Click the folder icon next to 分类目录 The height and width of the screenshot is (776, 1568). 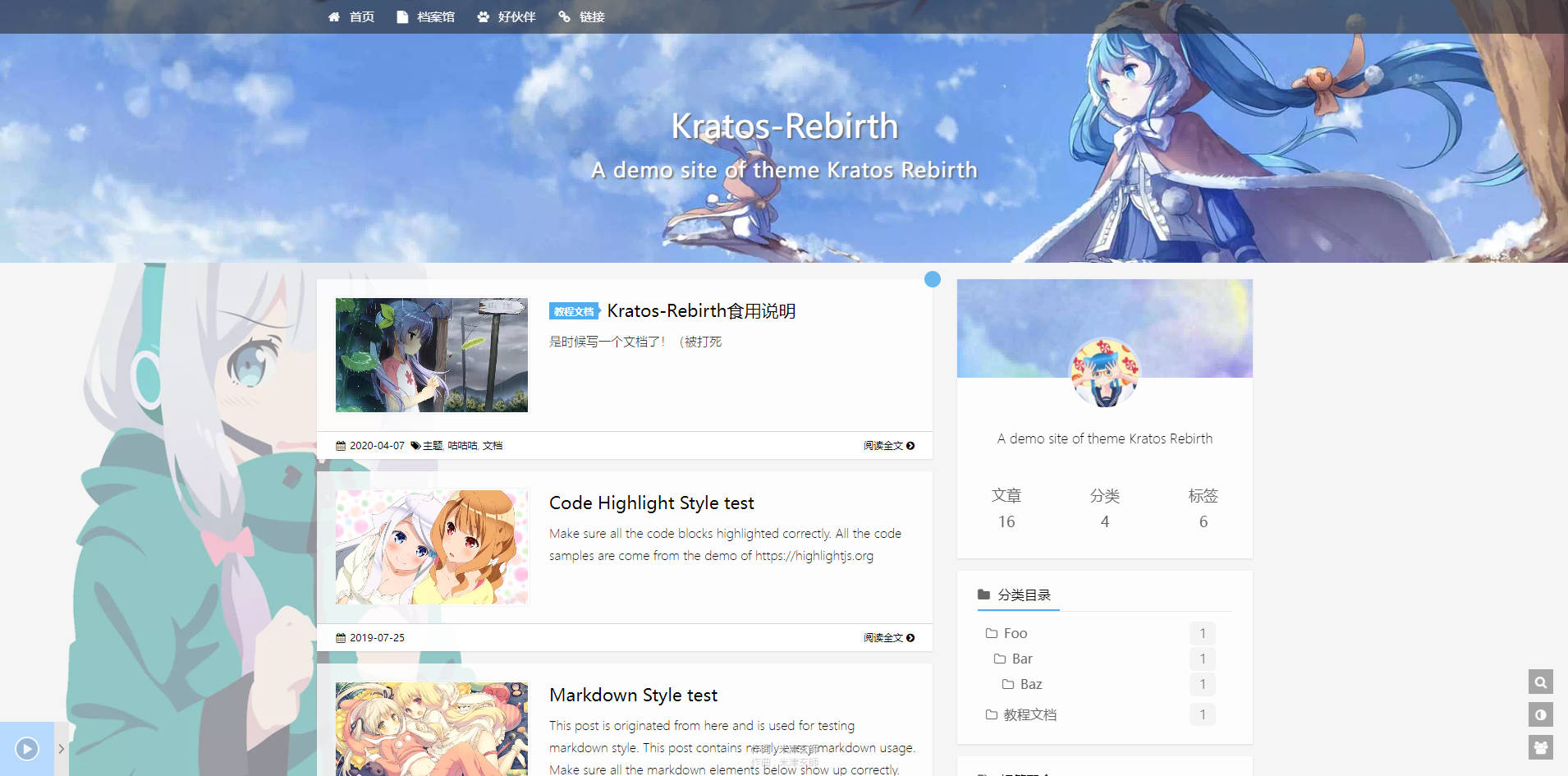click(x=983, y=594)
